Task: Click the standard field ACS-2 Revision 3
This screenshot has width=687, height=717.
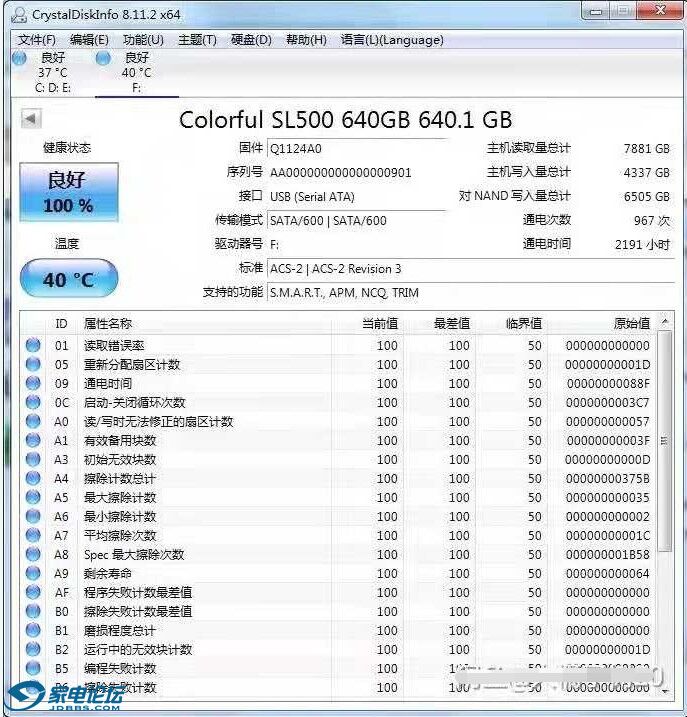Action: (471, 268)
